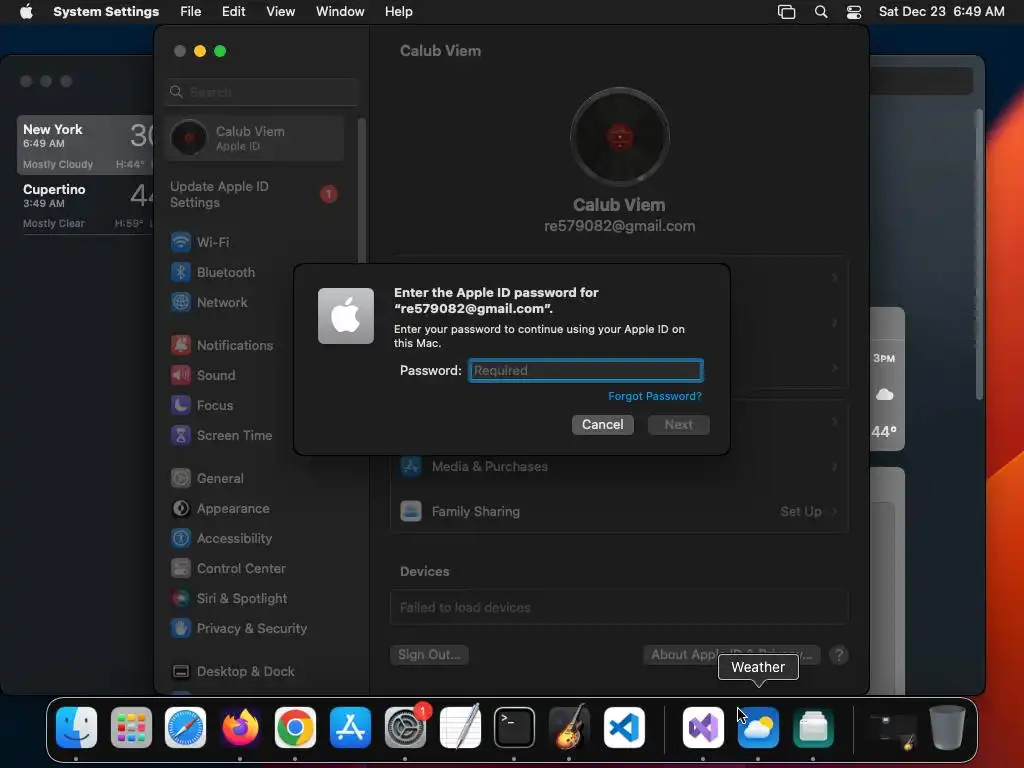The image size is (1024, 768).
Task: Open the Window menu
Action: click(340, 12)
